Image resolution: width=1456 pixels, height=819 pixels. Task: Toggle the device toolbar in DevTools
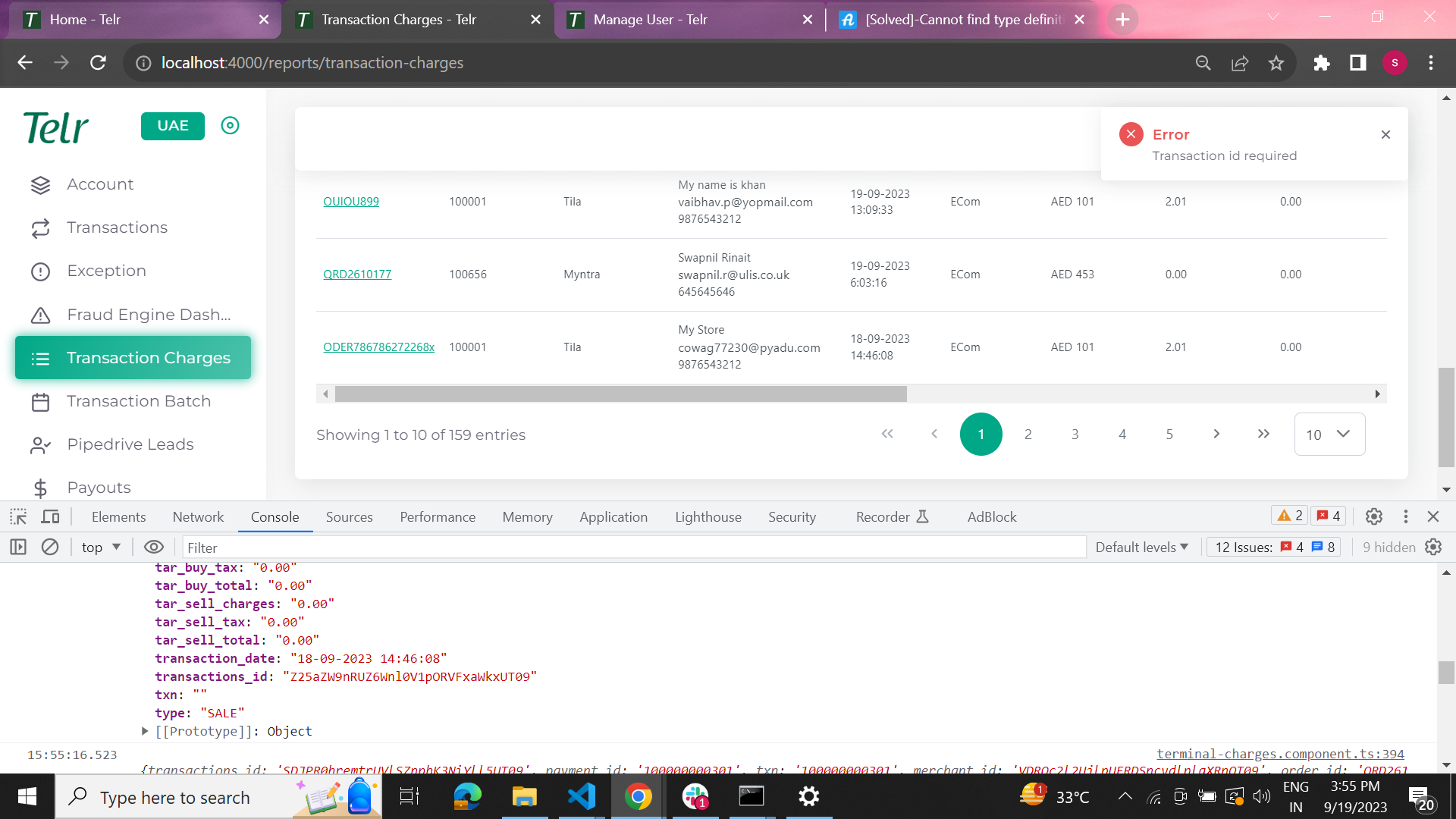[51, 516]
